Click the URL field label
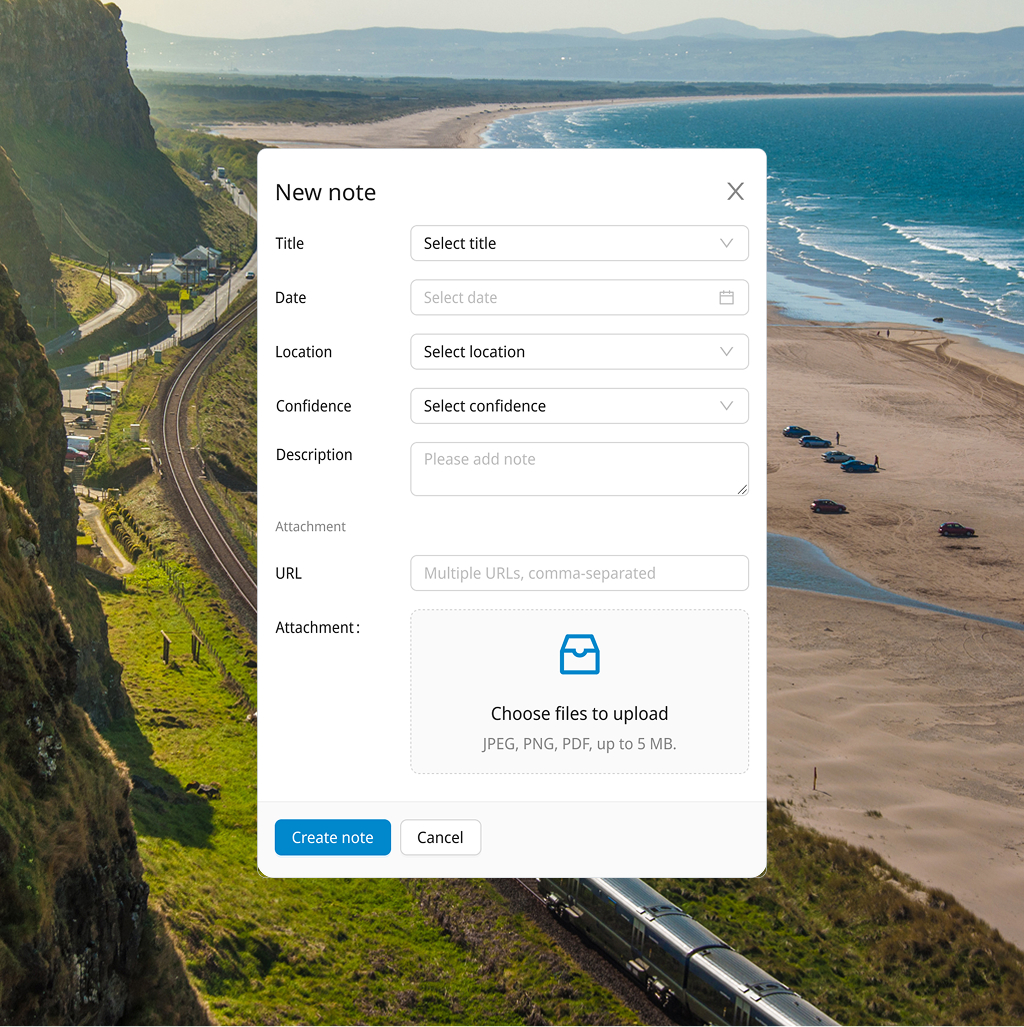The width and height of the screenshot is (1024, 1027). pos(288,573)
